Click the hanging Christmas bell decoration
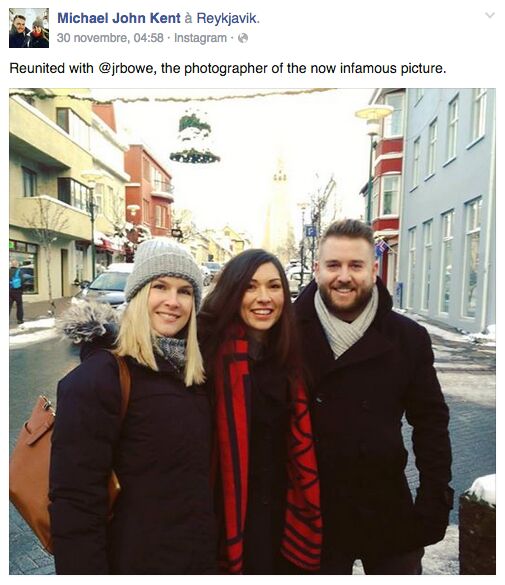505x585 pixels. pos(195,139)
